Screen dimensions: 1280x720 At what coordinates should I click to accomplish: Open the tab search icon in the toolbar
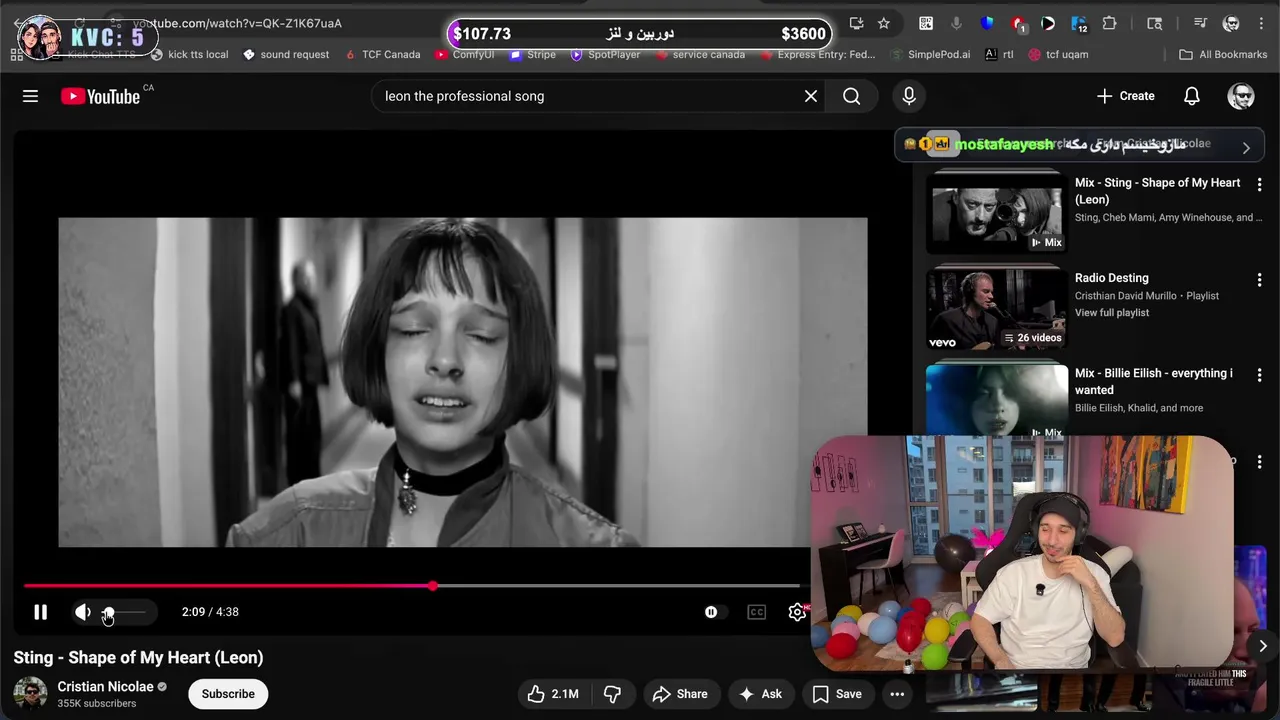1155,23
